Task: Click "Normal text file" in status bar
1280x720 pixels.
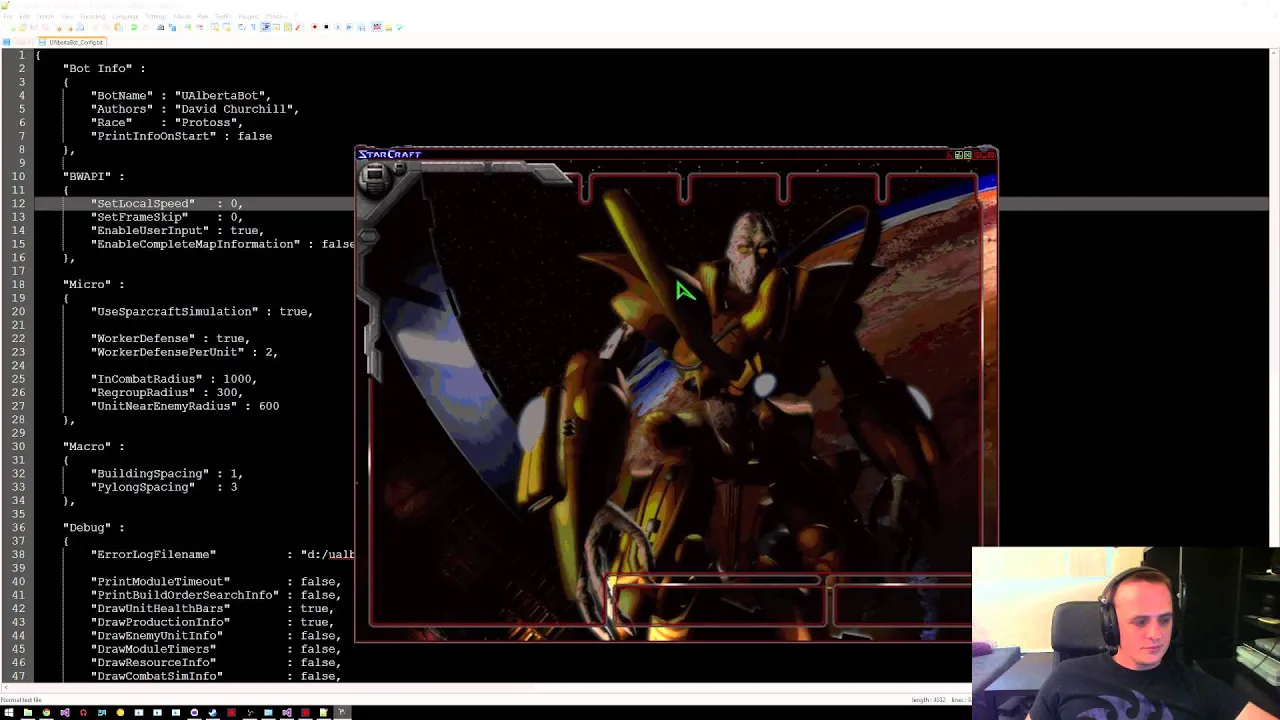Action: (21, 700)
